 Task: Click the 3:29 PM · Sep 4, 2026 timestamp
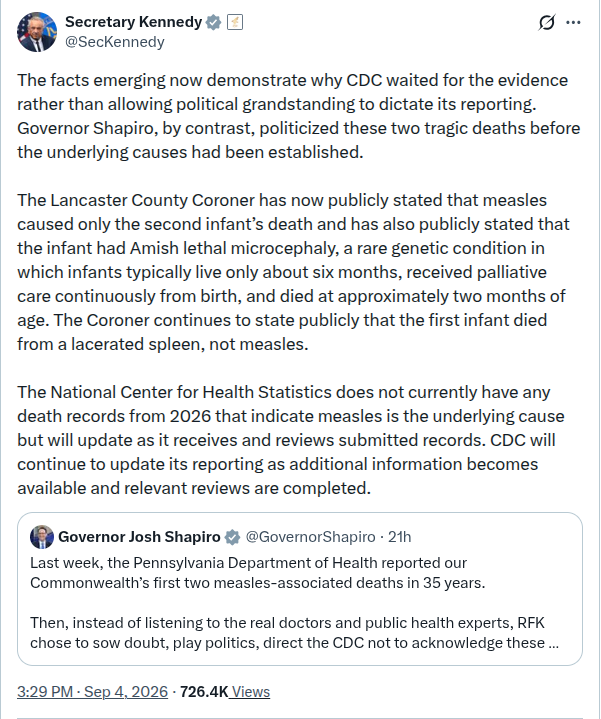coord(93,691)
